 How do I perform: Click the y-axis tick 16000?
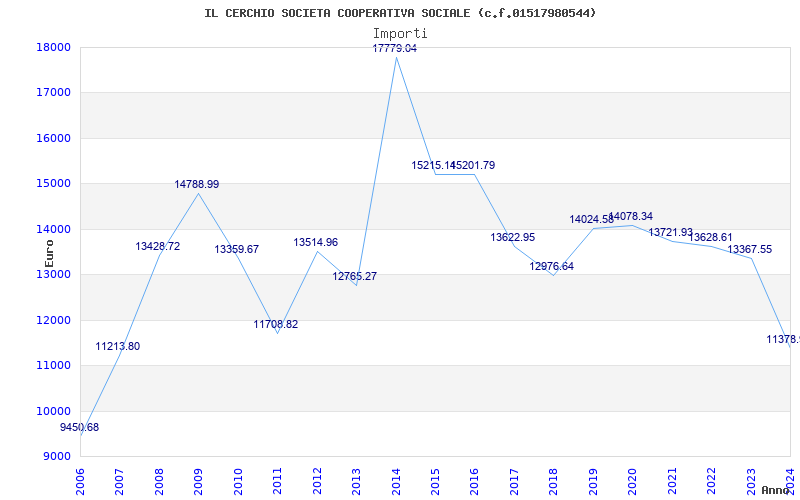[x=53, y=138]
